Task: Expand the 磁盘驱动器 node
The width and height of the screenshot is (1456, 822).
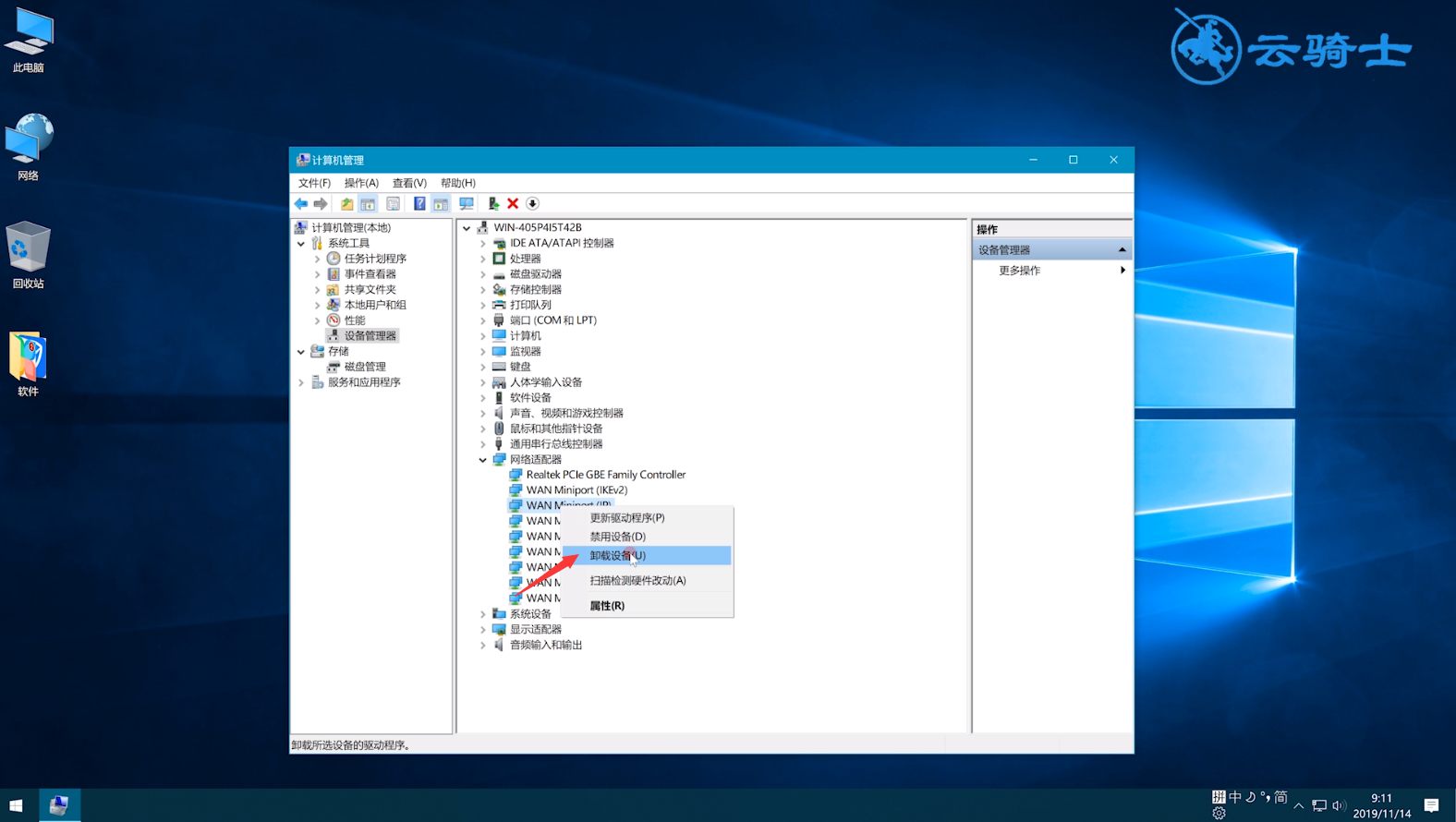Action: 482,274
